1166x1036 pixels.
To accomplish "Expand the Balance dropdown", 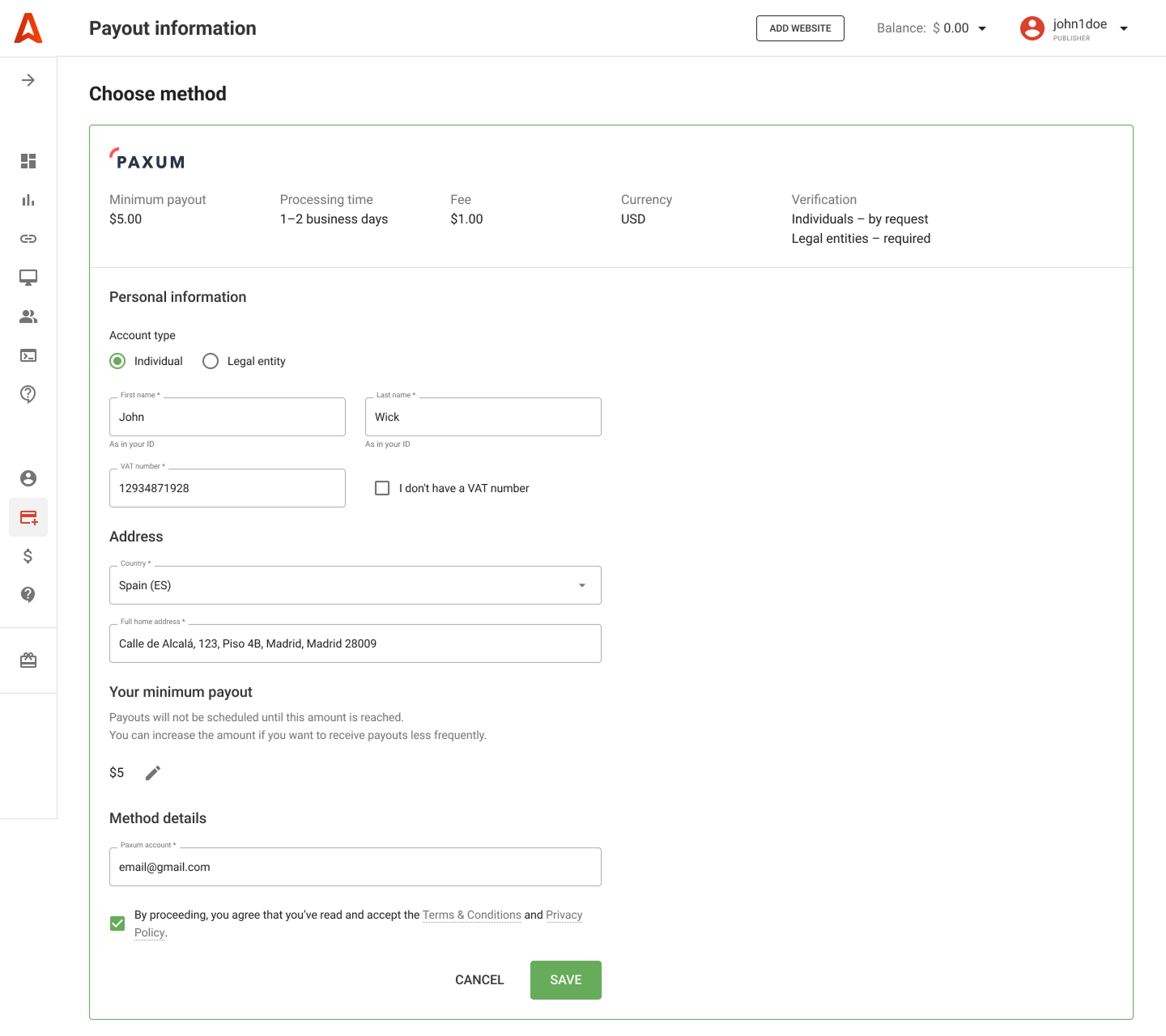I will click(x=982, y=28).
